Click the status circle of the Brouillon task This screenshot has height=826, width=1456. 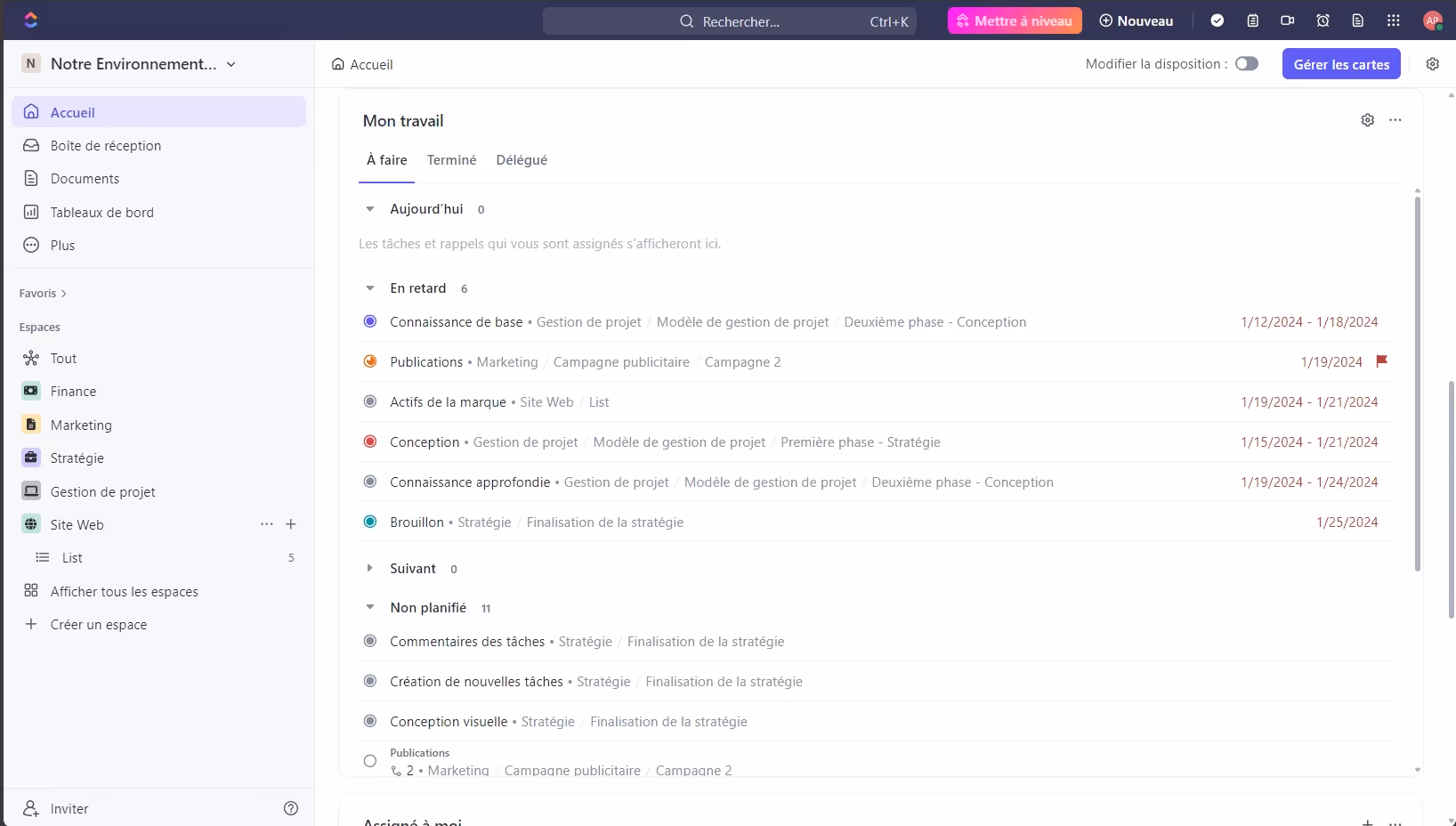click(370, 522)
